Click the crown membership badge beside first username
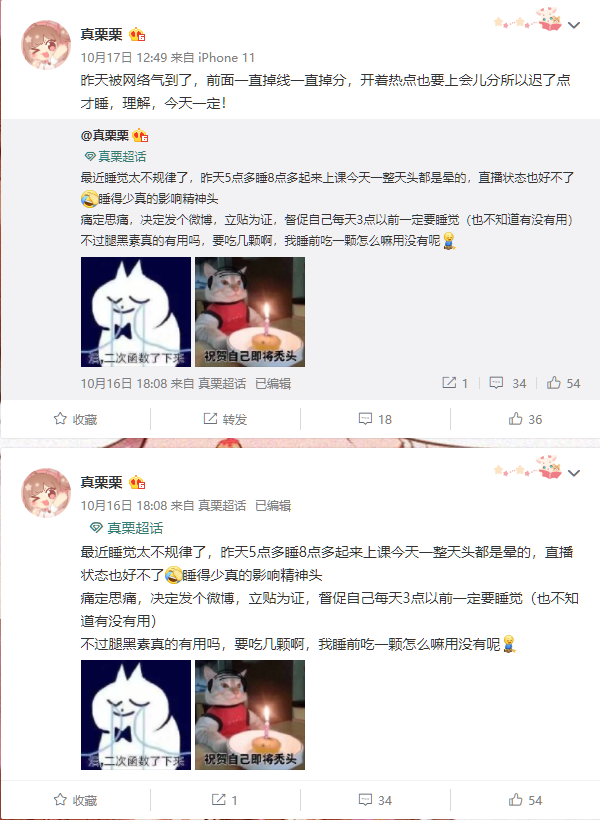Viewport: 600px width, 820px height. [x=137, y=35]
